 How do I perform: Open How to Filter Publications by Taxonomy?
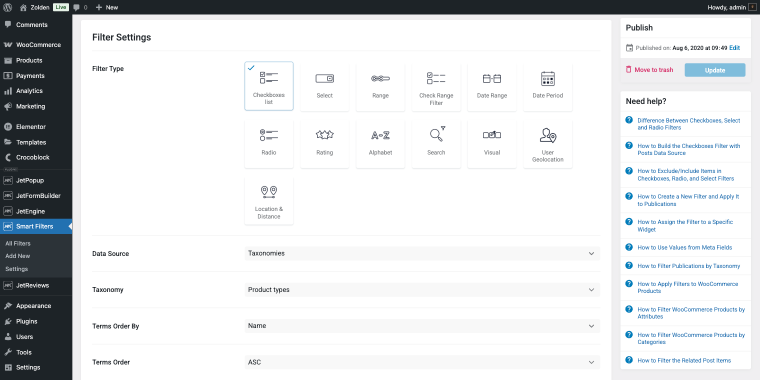(688, 266)
